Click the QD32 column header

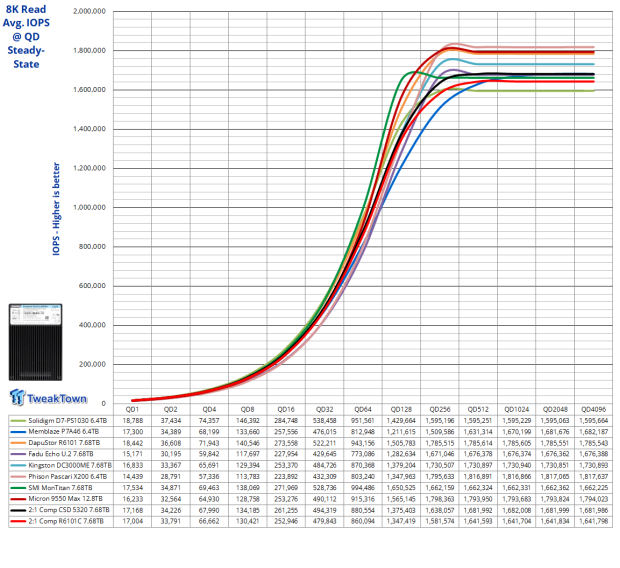pos(322,410)
